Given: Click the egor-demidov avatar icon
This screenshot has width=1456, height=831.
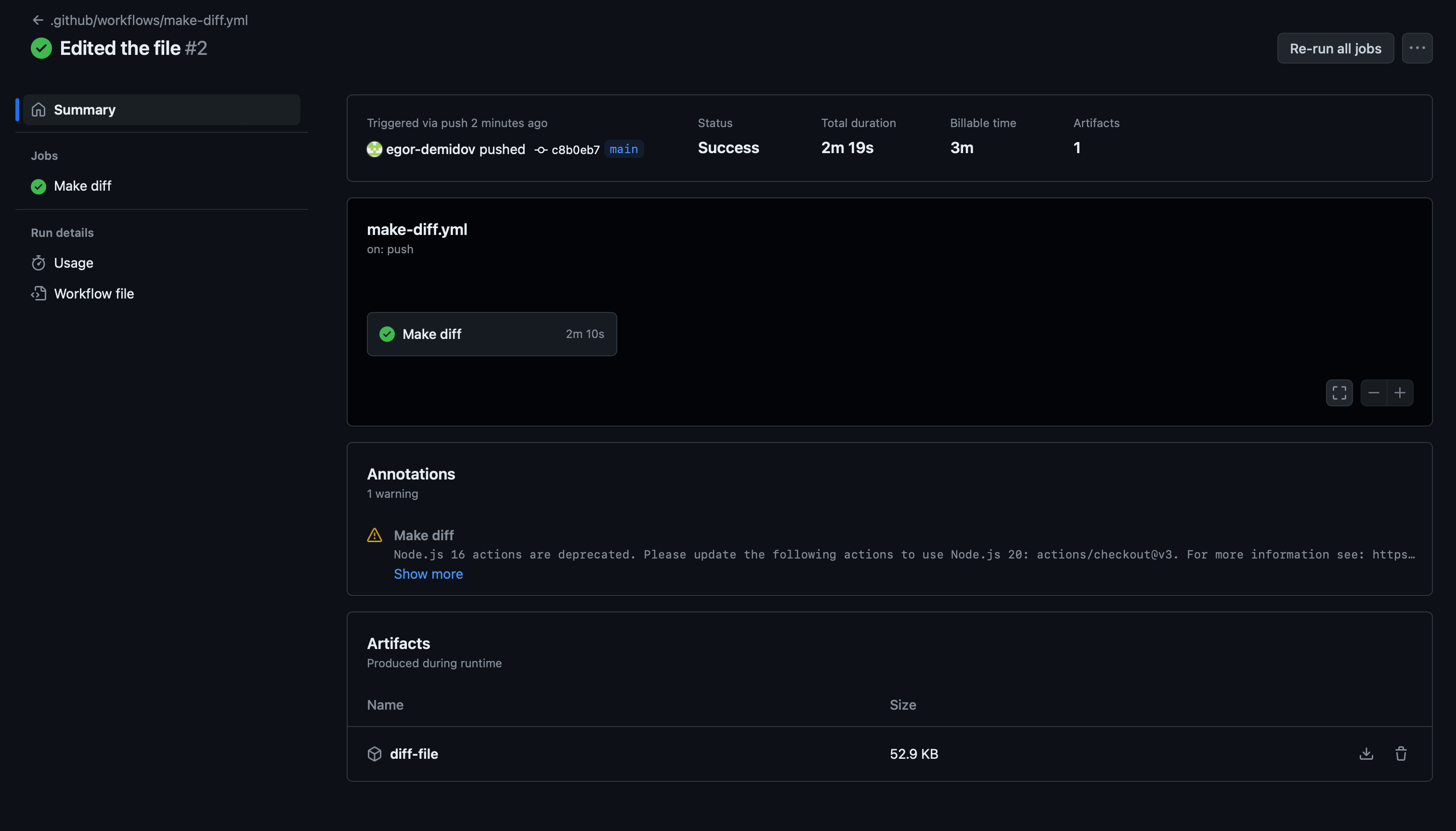Looking at the screenshot, I should 374,150.
